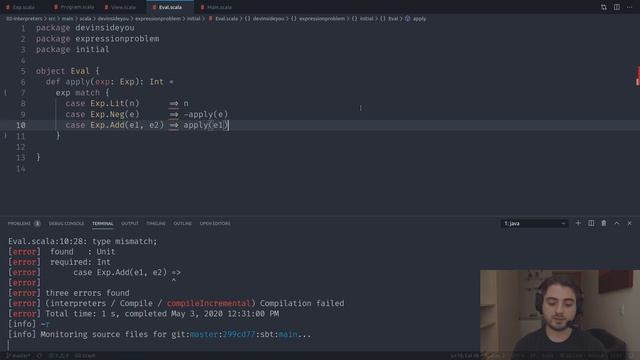
Task: Click the Problems error count badge
Action: pyautogui.click(x=37, y=223)
